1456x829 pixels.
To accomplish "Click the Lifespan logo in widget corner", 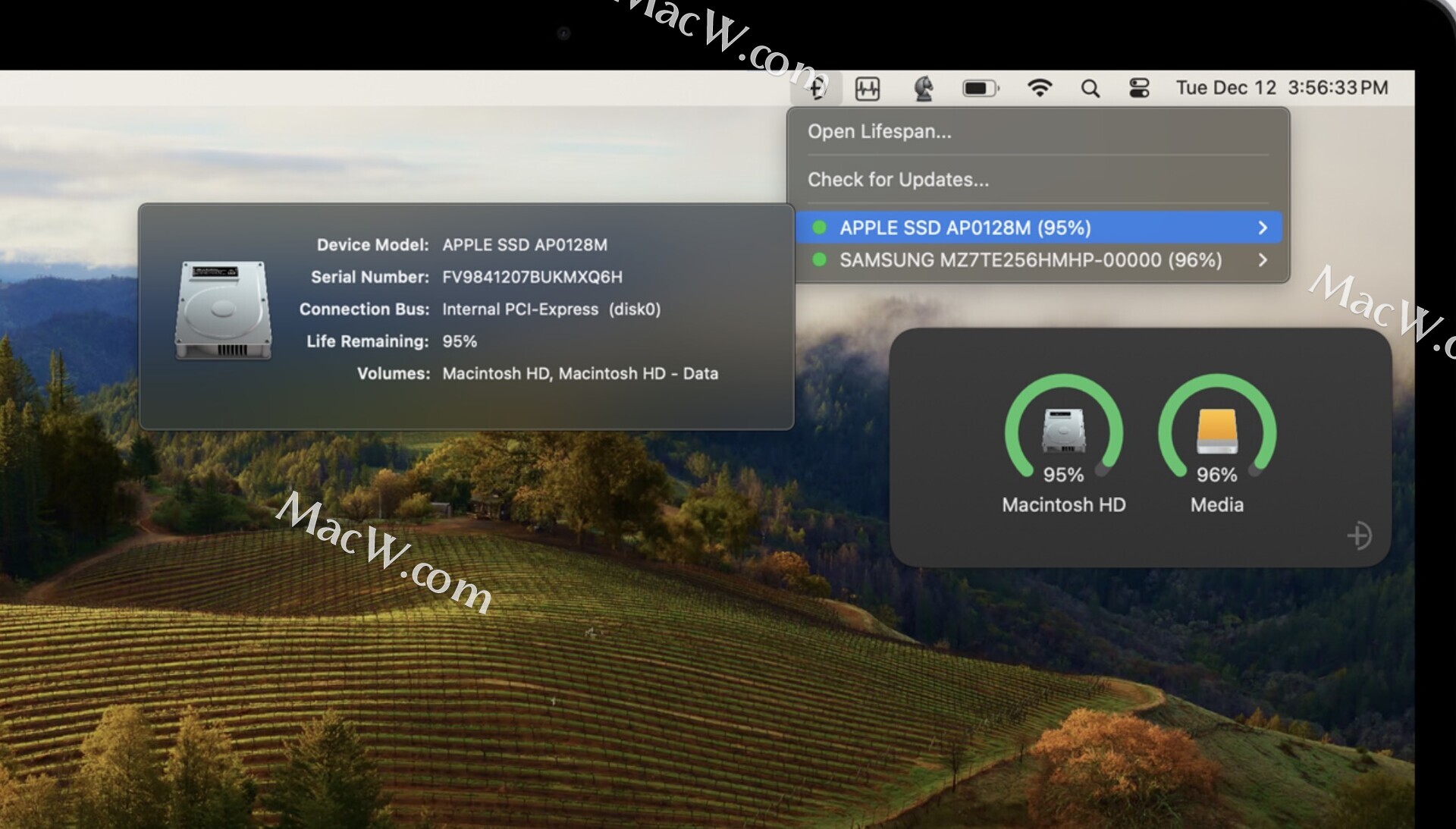I will click(x=1360, y=535).
